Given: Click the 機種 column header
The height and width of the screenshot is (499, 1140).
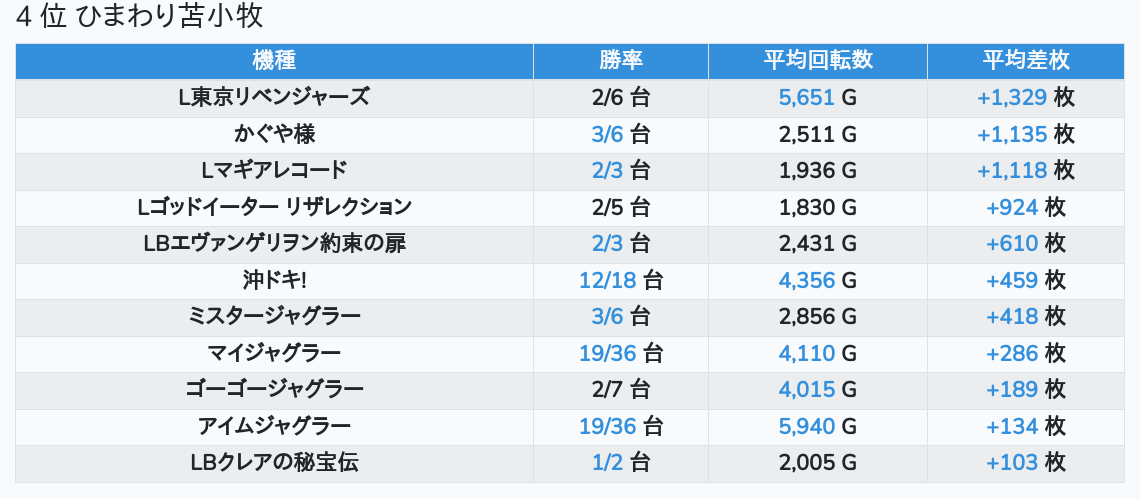Looking at the screenshot, I should [x=274, y=60].
